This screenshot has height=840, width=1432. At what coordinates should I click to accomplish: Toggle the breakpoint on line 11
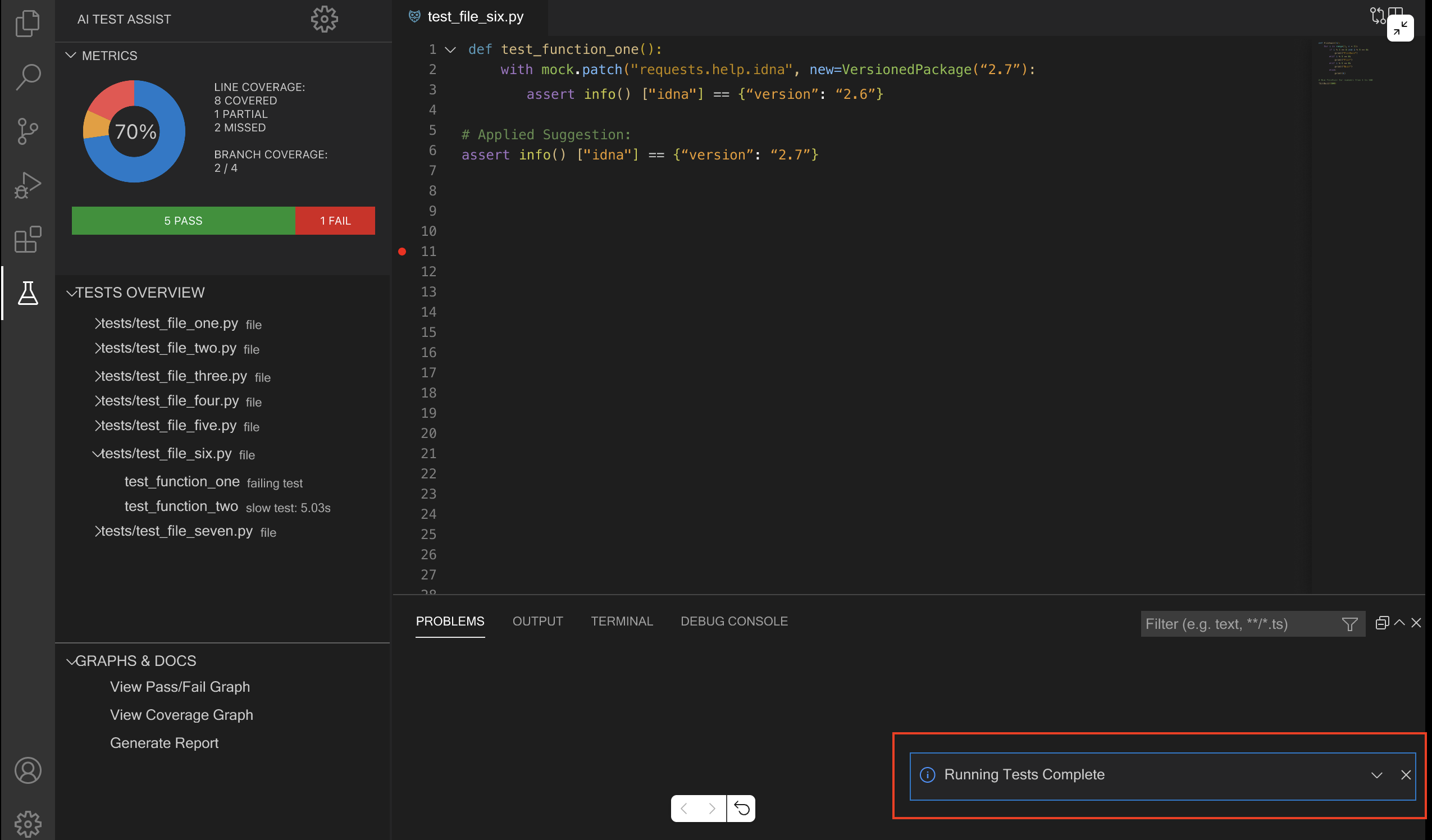(402, 251)
